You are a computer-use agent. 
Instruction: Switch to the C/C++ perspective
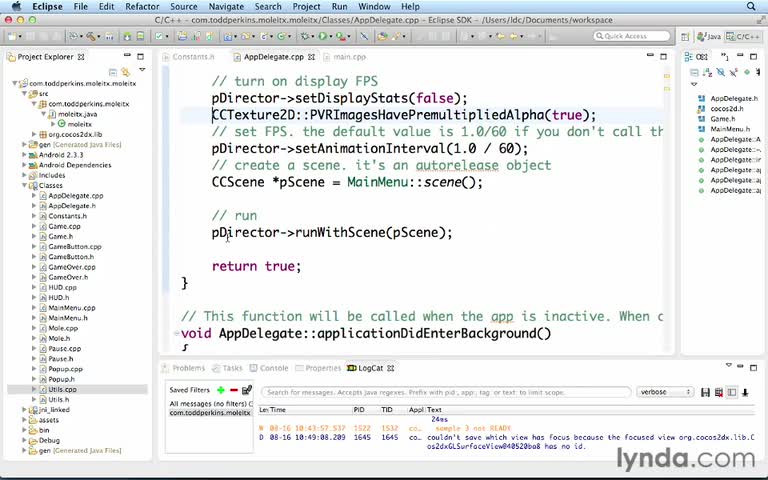(744, 36)
